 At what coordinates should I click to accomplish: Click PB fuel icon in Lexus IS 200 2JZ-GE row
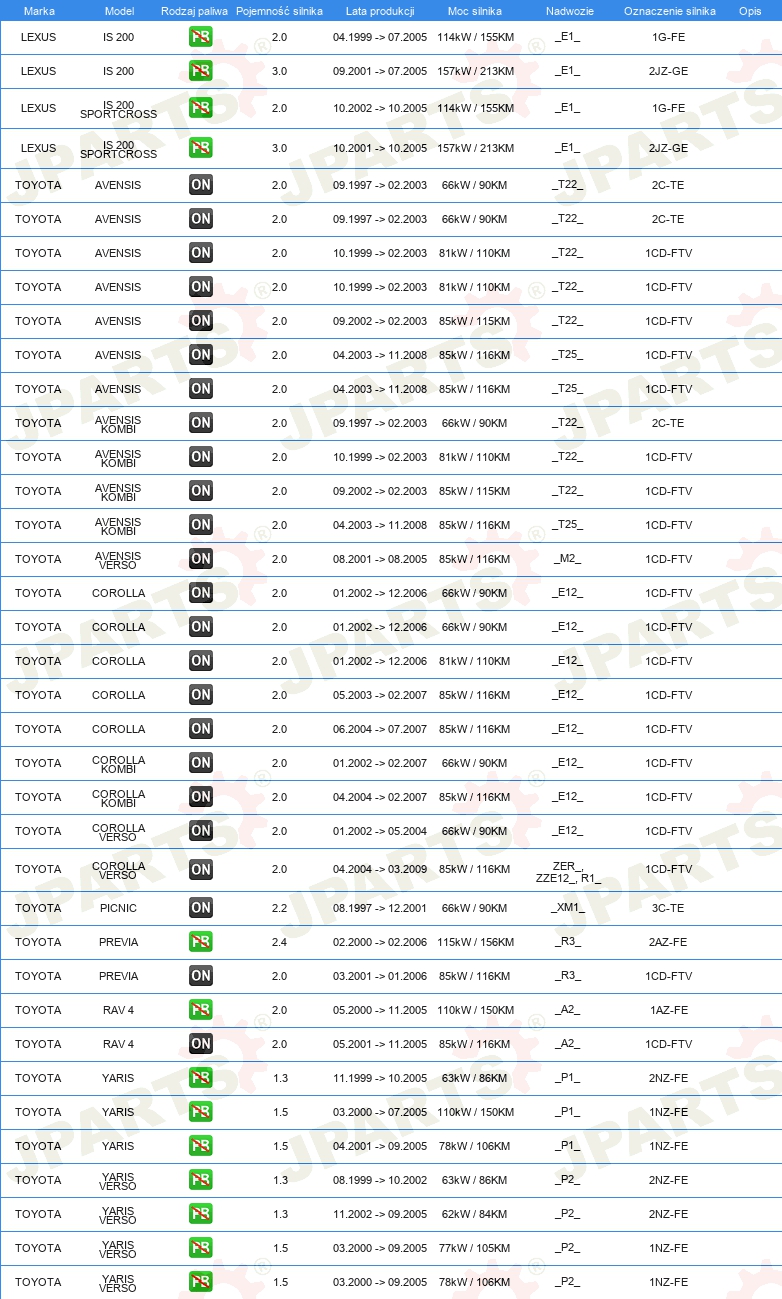[x=201, y=71]
